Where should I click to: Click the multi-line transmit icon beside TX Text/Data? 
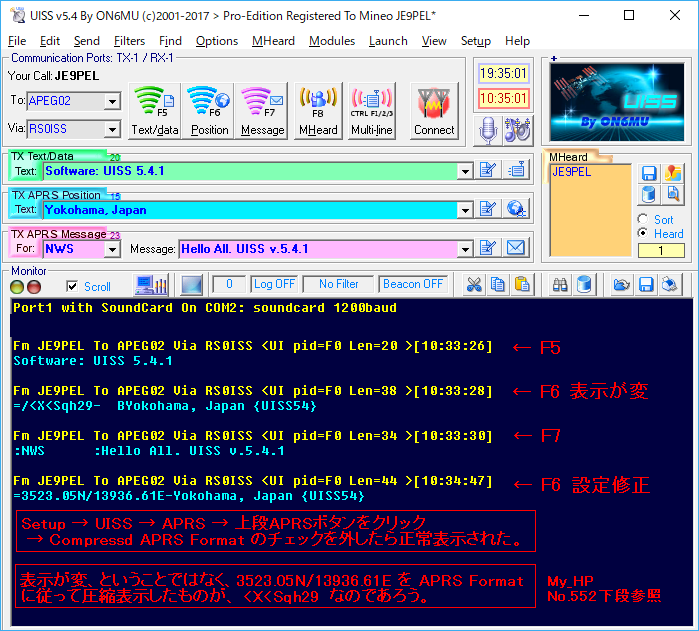517,170
